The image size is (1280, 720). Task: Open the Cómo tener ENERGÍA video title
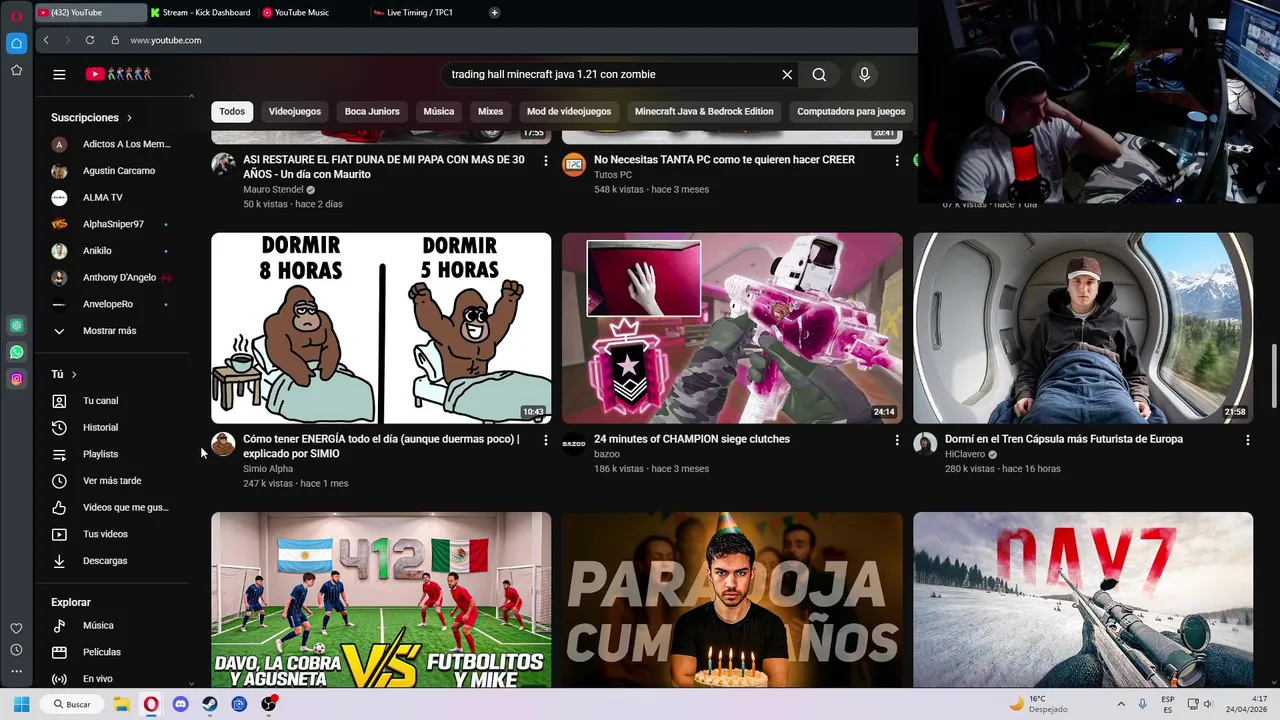click(382, 446)
